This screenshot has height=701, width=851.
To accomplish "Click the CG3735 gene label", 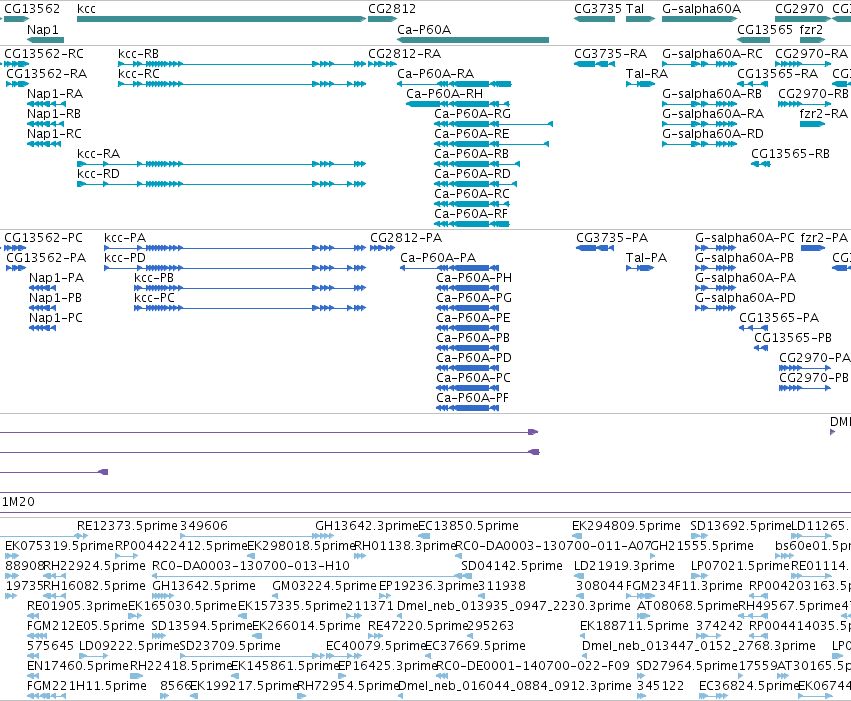I will point(598,9).
